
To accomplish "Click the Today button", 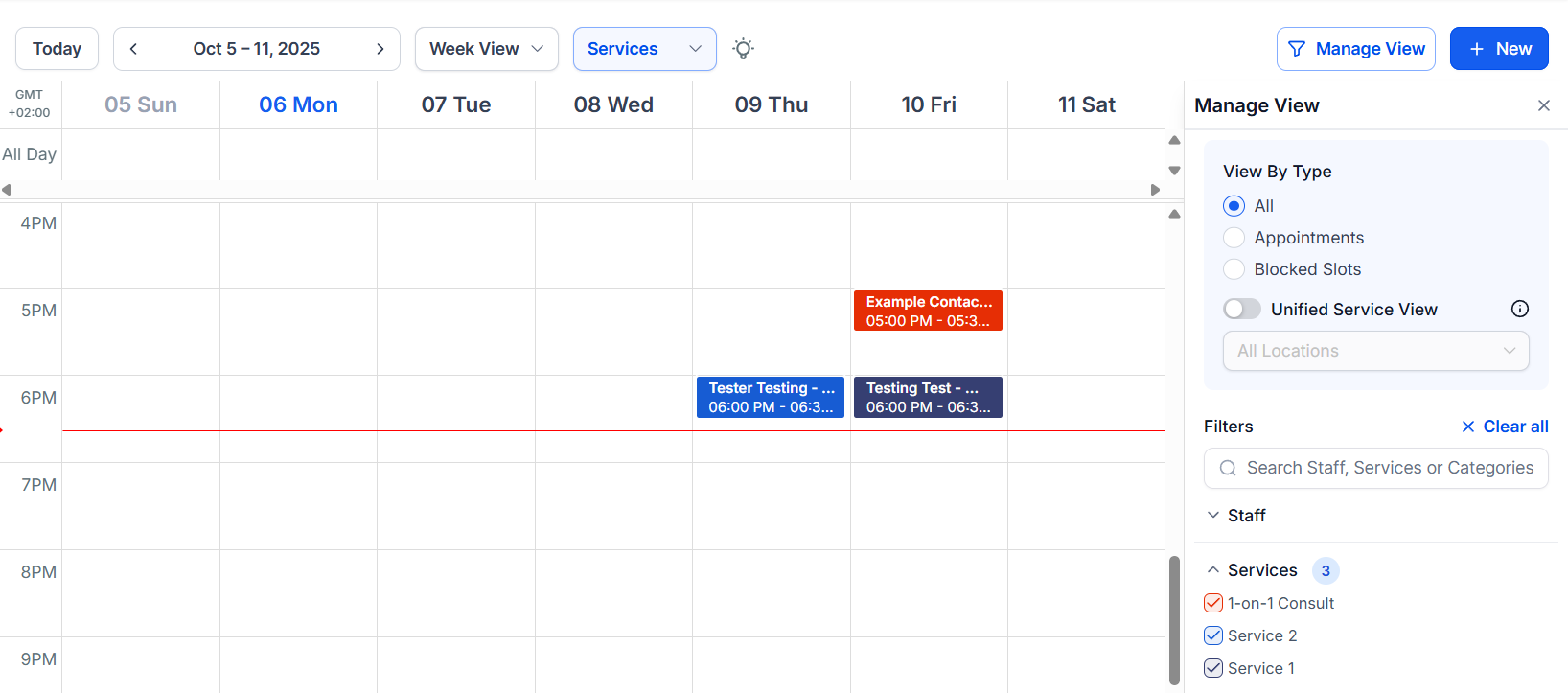I will pyautogui.click(x=57, y=48).
